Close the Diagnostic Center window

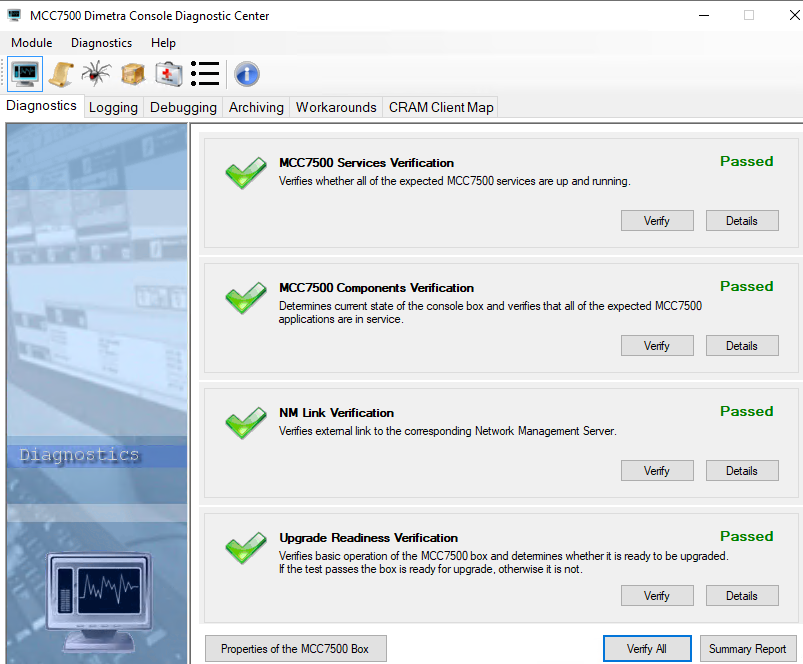tap(794, 15)
